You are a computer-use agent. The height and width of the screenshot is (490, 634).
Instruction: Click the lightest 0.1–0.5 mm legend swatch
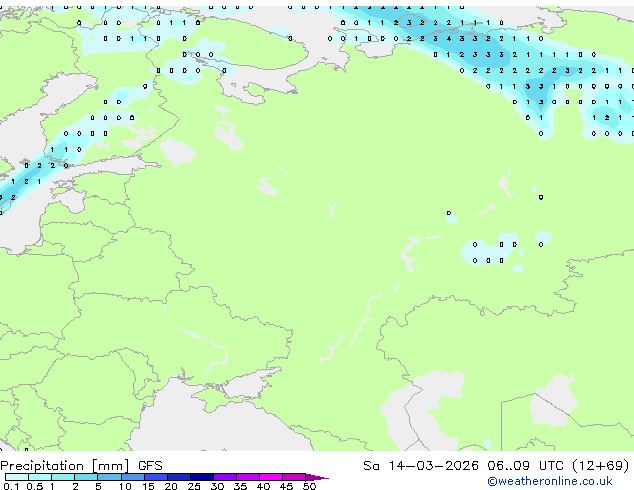pyautogui.click(x=17, y=477)
